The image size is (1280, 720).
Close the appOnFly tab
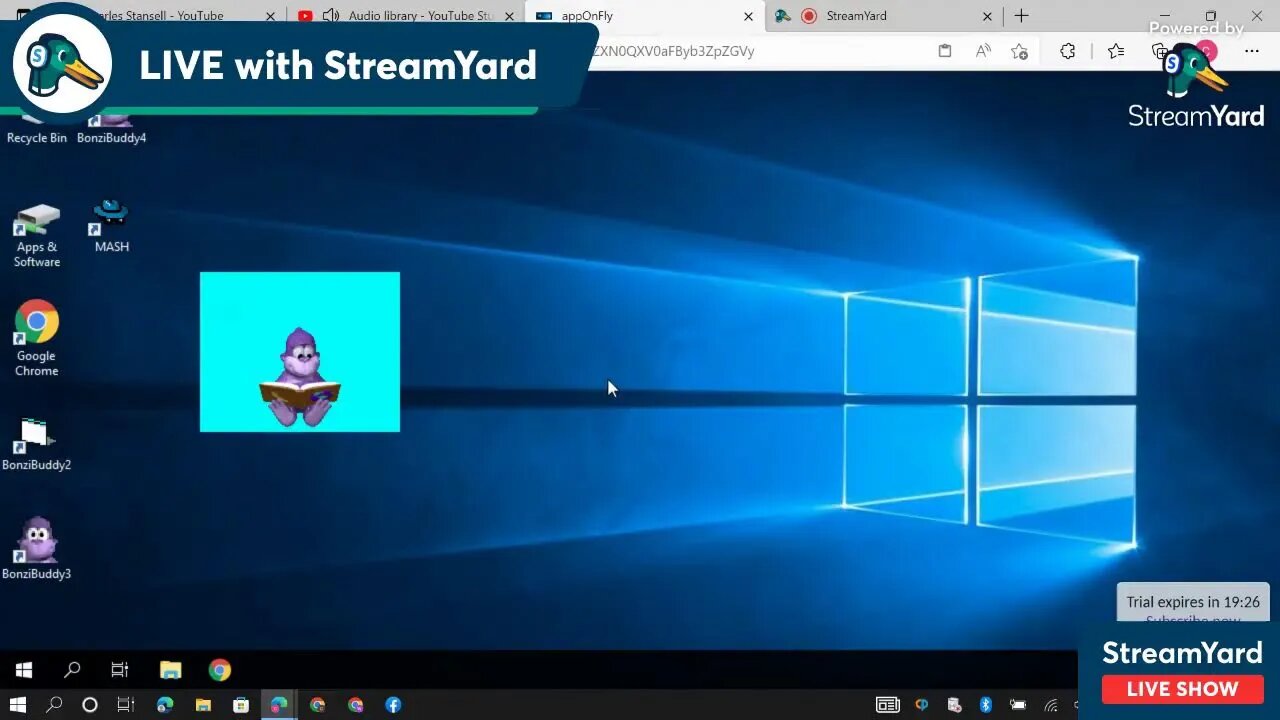click(x=748, y=16)
